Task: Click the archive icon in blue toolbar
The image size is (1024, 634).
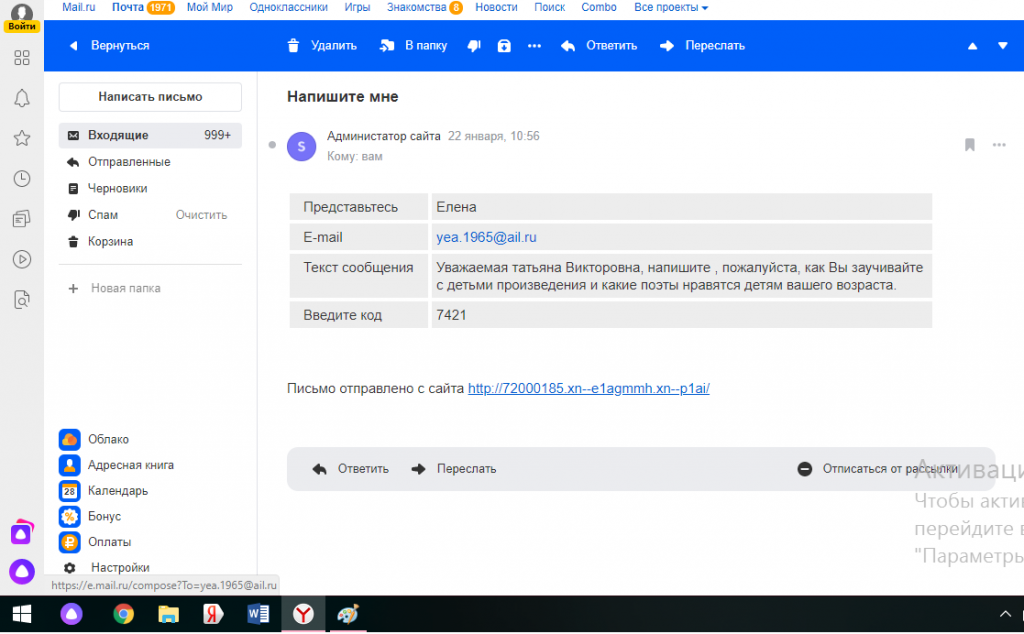Action: 504,46
